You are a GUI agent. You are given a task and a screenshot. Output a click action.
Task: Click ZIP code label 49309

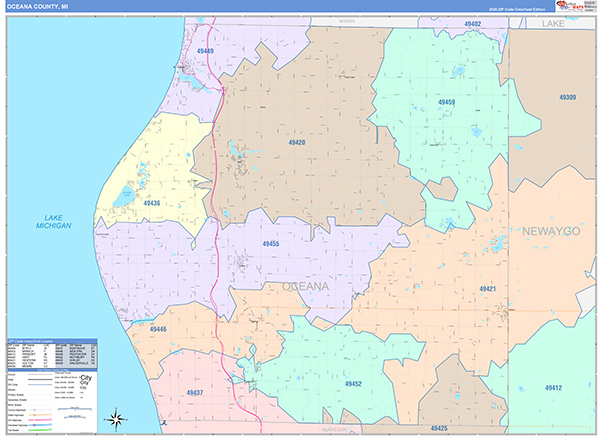point(567,97)
